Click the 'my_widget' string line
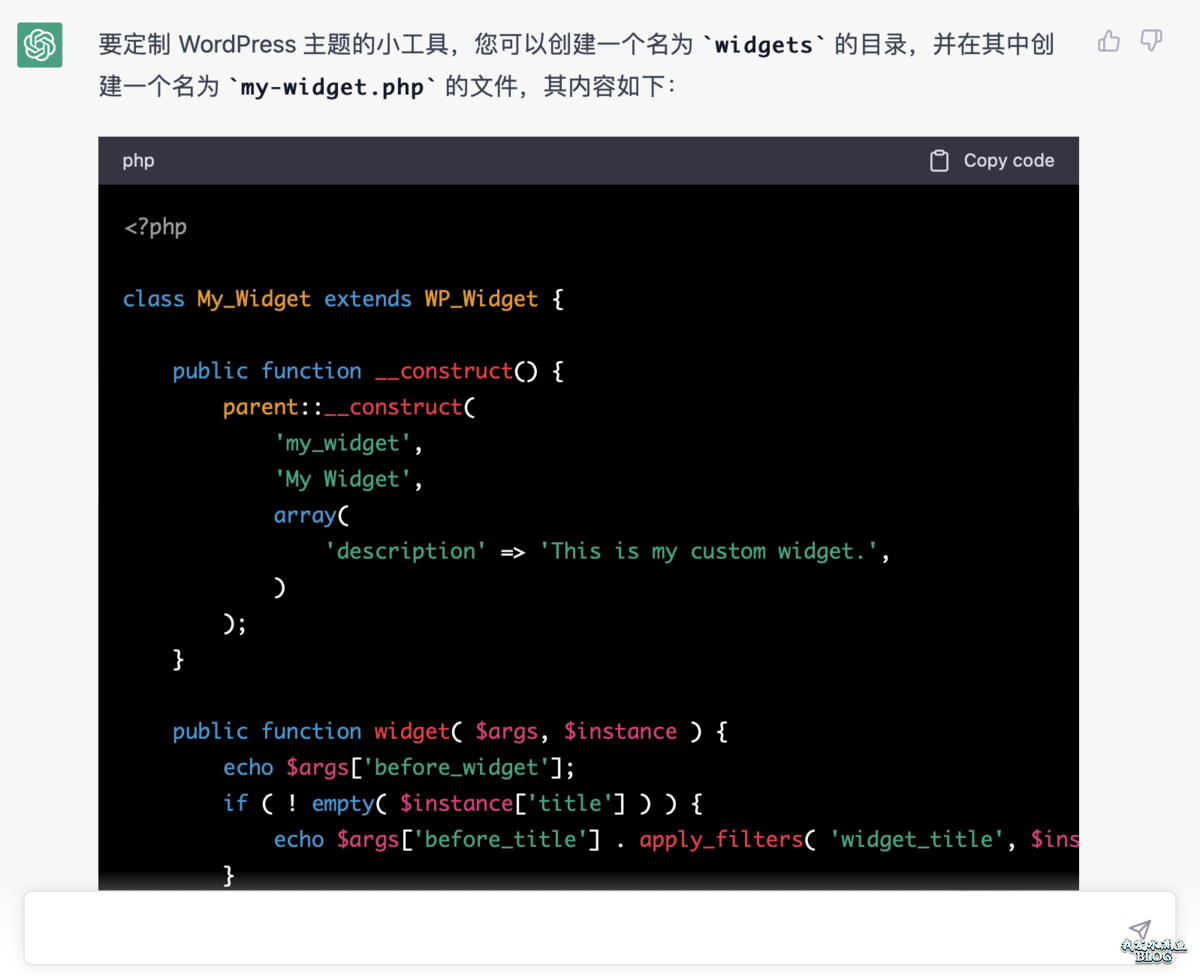 349,443
